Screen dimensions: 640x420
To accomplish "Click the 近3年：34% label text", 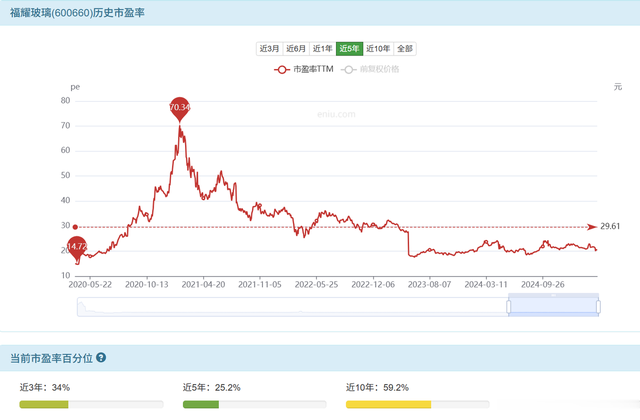I will click(45, 387).
